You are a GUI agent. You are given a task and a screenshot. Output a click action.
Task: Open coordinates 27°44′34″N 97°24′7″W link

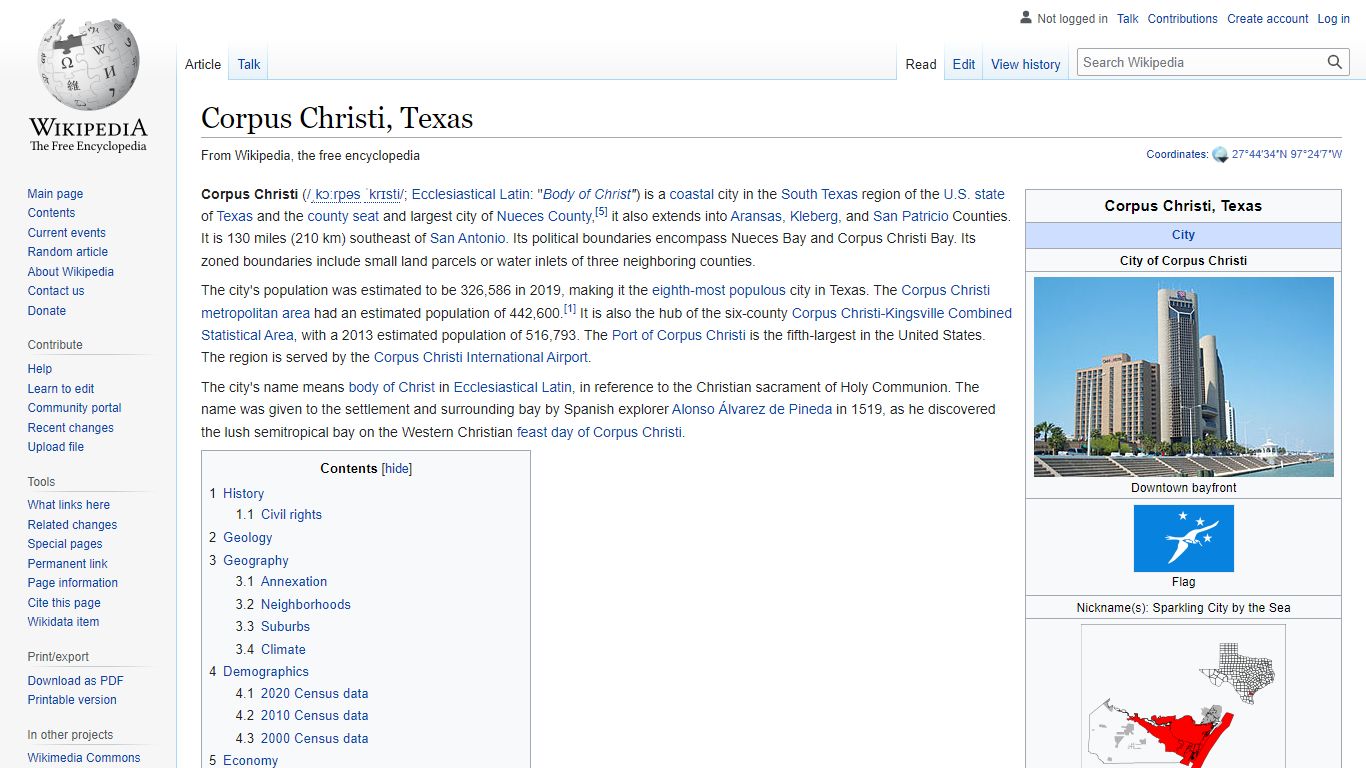tap(1287, 155)
